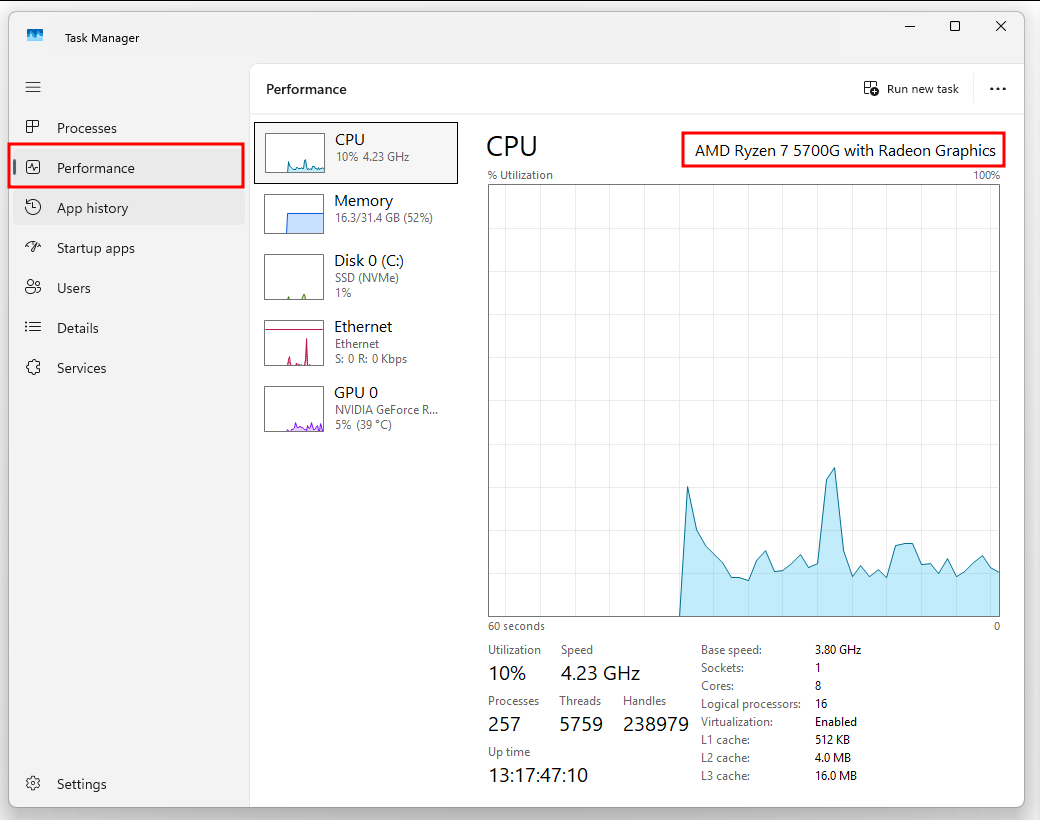Image resolution: width=1040 pixels, height=820 pixels.
Task: Select the Memory mini graph thumbnail
Action: [x=294, y=214]
